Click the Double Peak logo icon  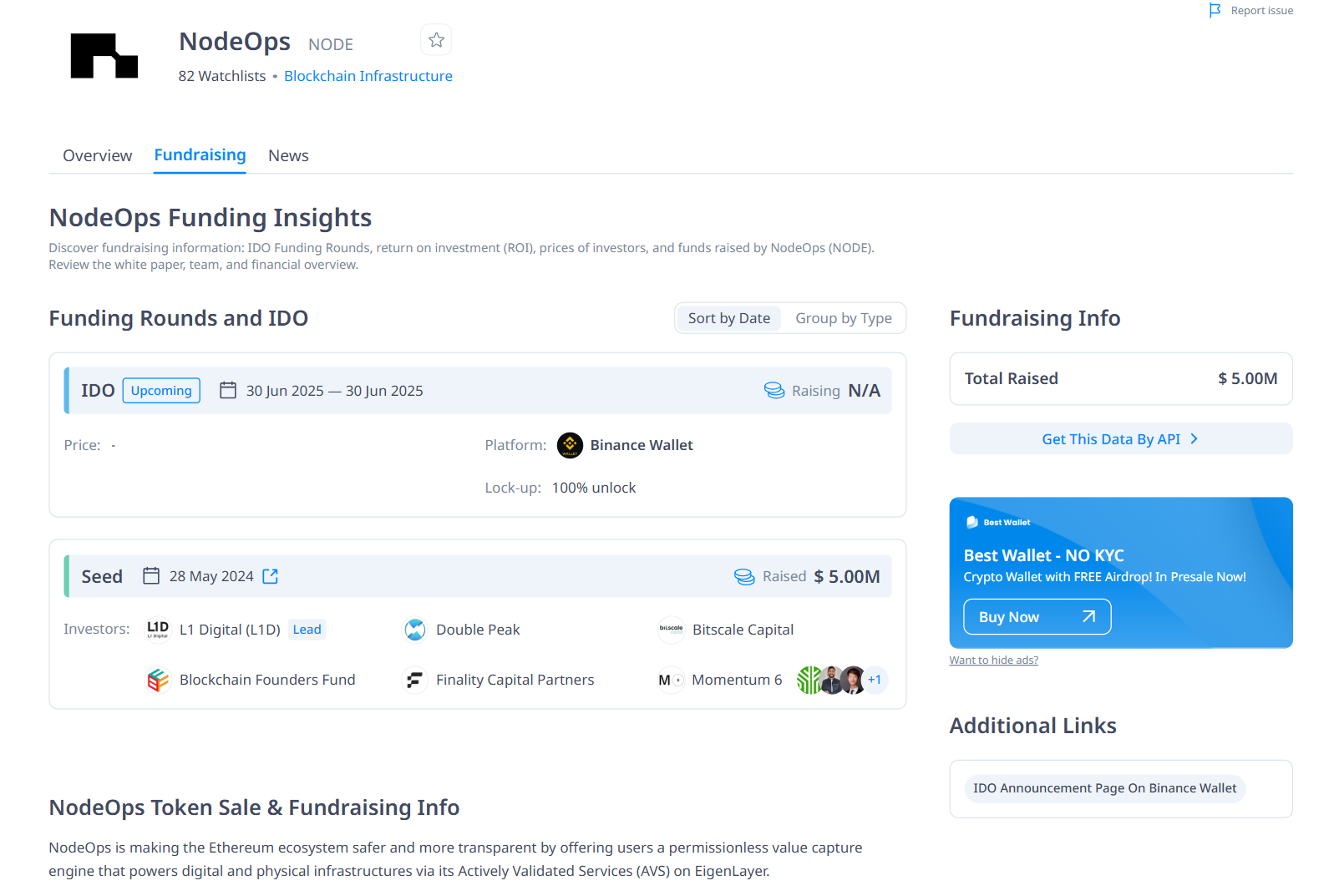[x=414, y=630]
